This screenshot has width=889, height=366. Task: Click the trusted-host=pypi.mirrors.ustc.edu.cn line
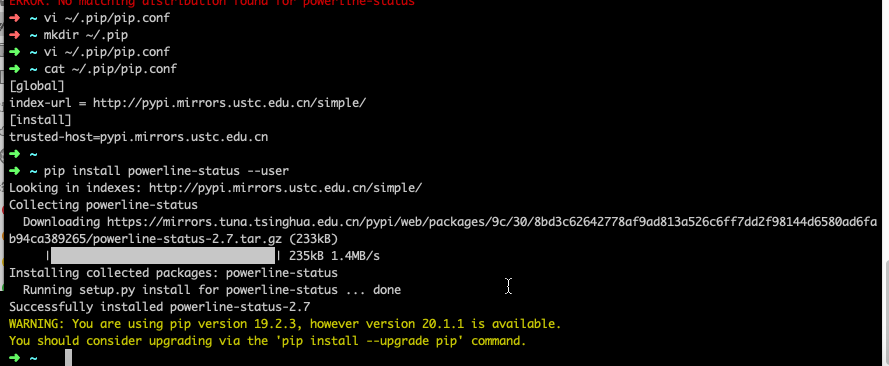tap(138, 137)
